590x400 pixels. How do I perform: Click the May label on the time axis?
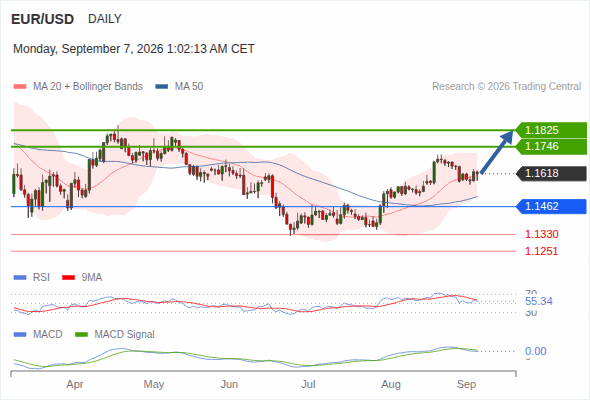coord(154,385)
